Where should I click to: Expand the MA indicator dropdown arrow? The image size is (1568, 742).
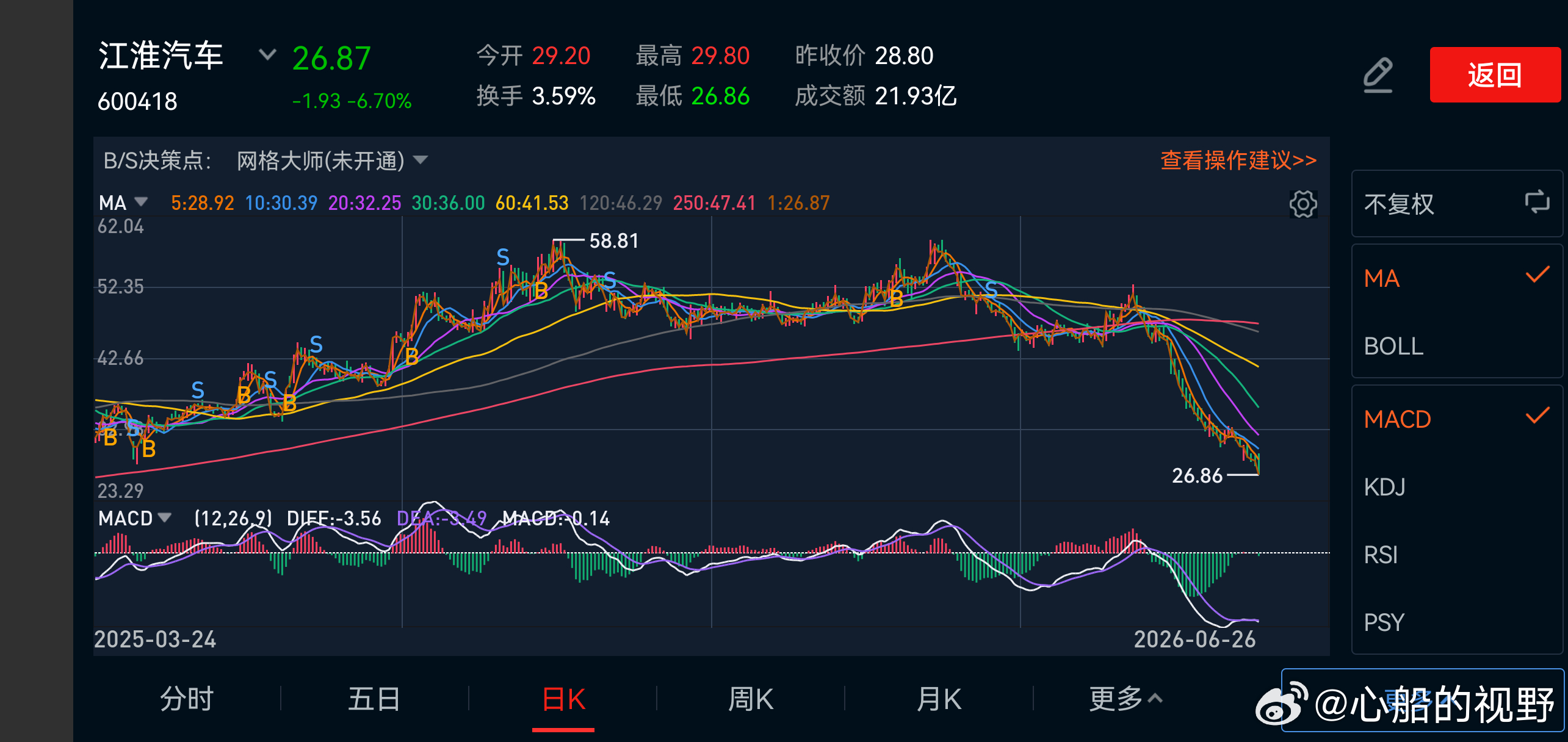click(x=141, y=201)
